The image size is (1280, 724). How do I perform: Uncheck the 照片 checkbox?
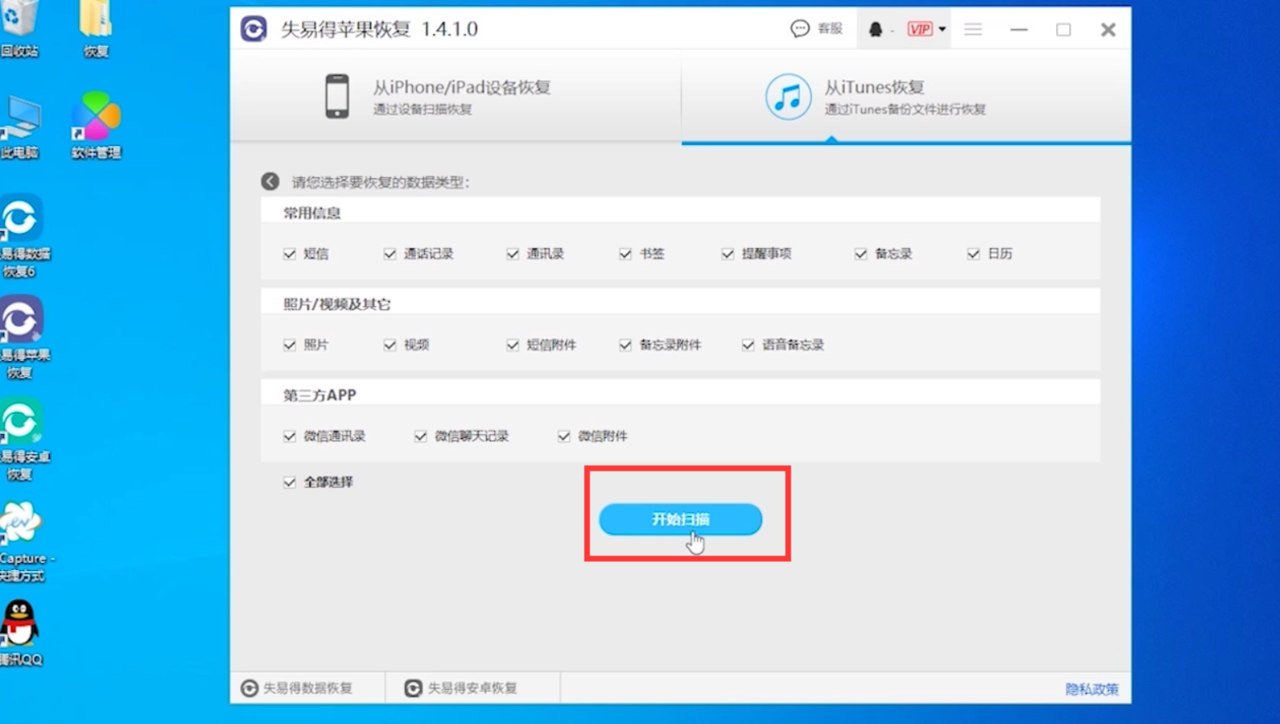(290, 345)
